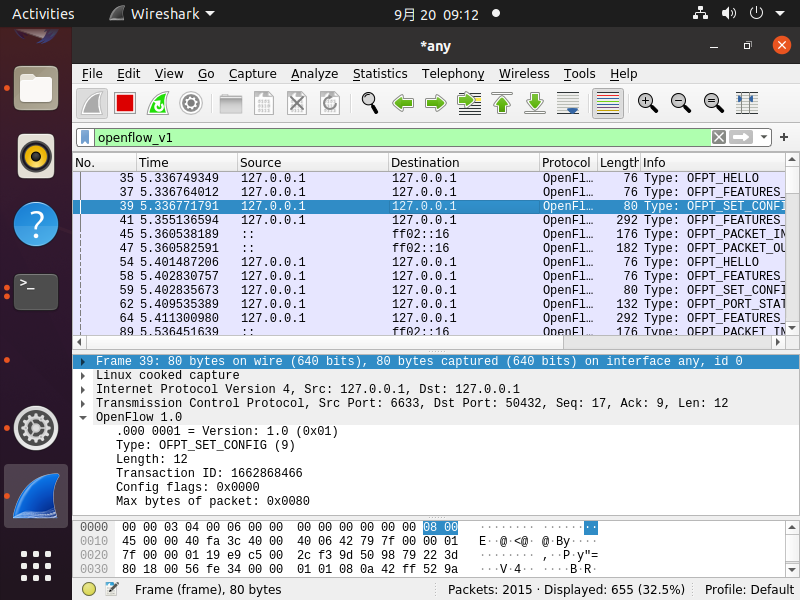Open Files from the Ubuntu dock
The width and height of the screenshot is (800, 600).
[x=36, y=88]
